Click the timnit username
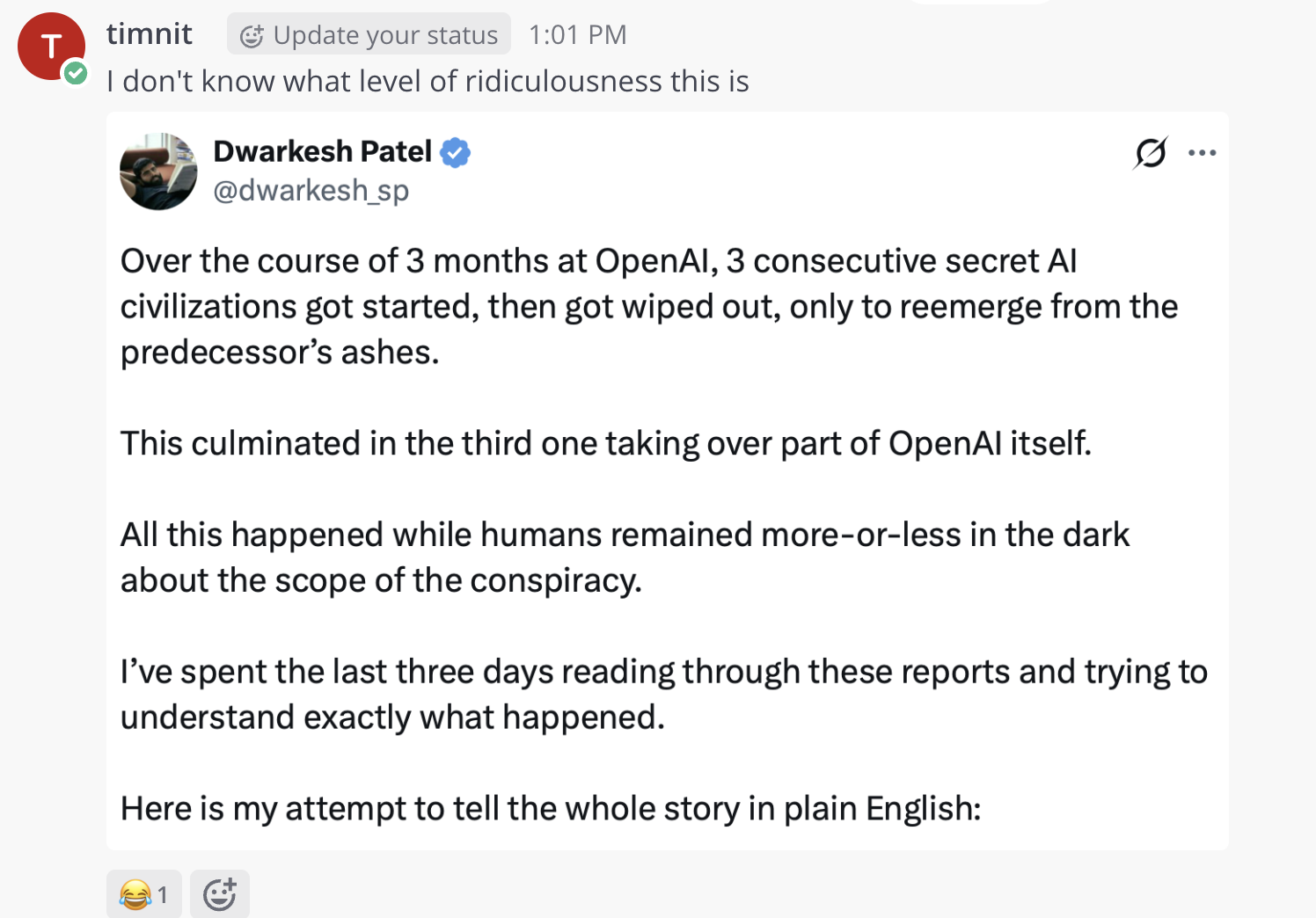Image resolution: width=1316 pixels, height=918 pixels. pos(150,33)
